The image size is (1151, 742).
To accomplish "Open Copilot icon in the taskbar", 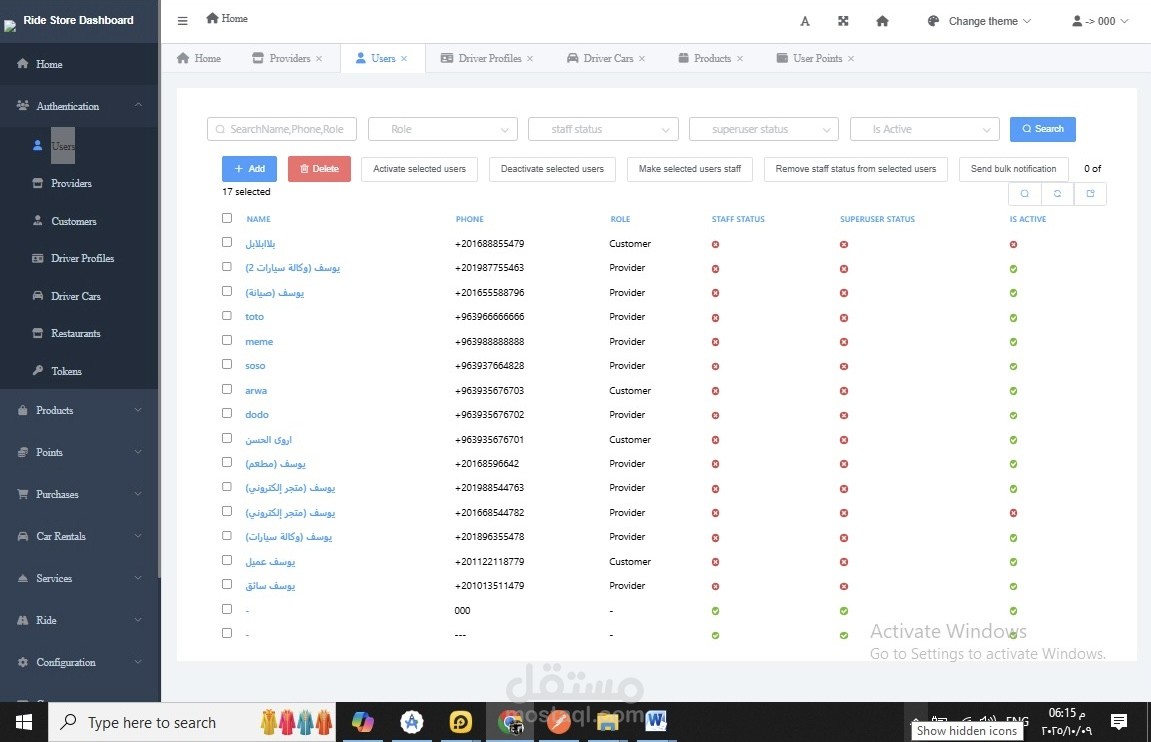I will click(363, 722).
